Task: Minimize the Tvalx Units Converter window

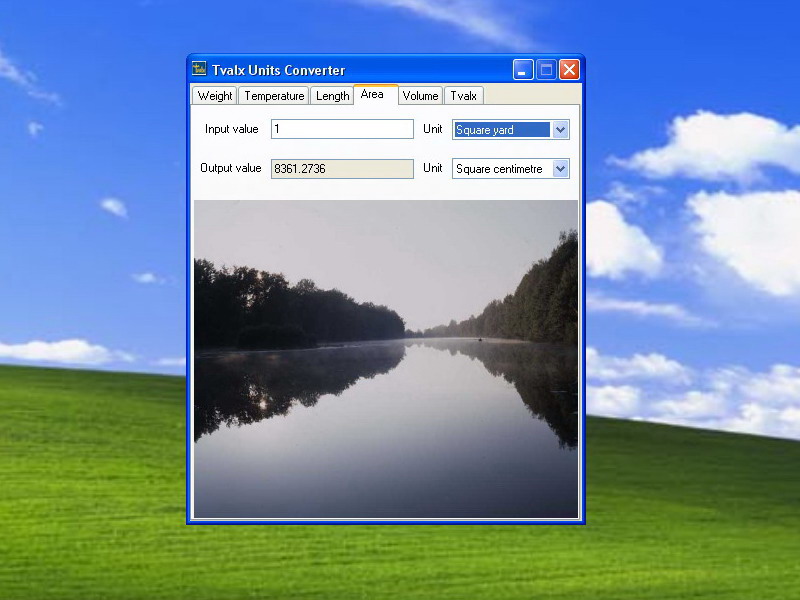Action: (x=523, y=70)
